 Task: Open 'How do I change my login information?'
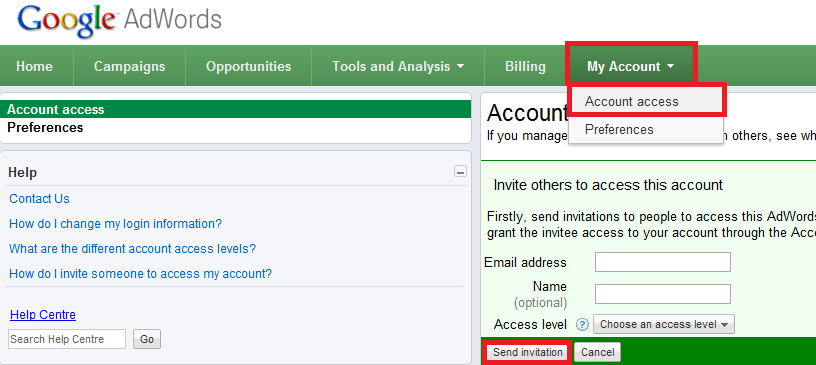point(116,224)
